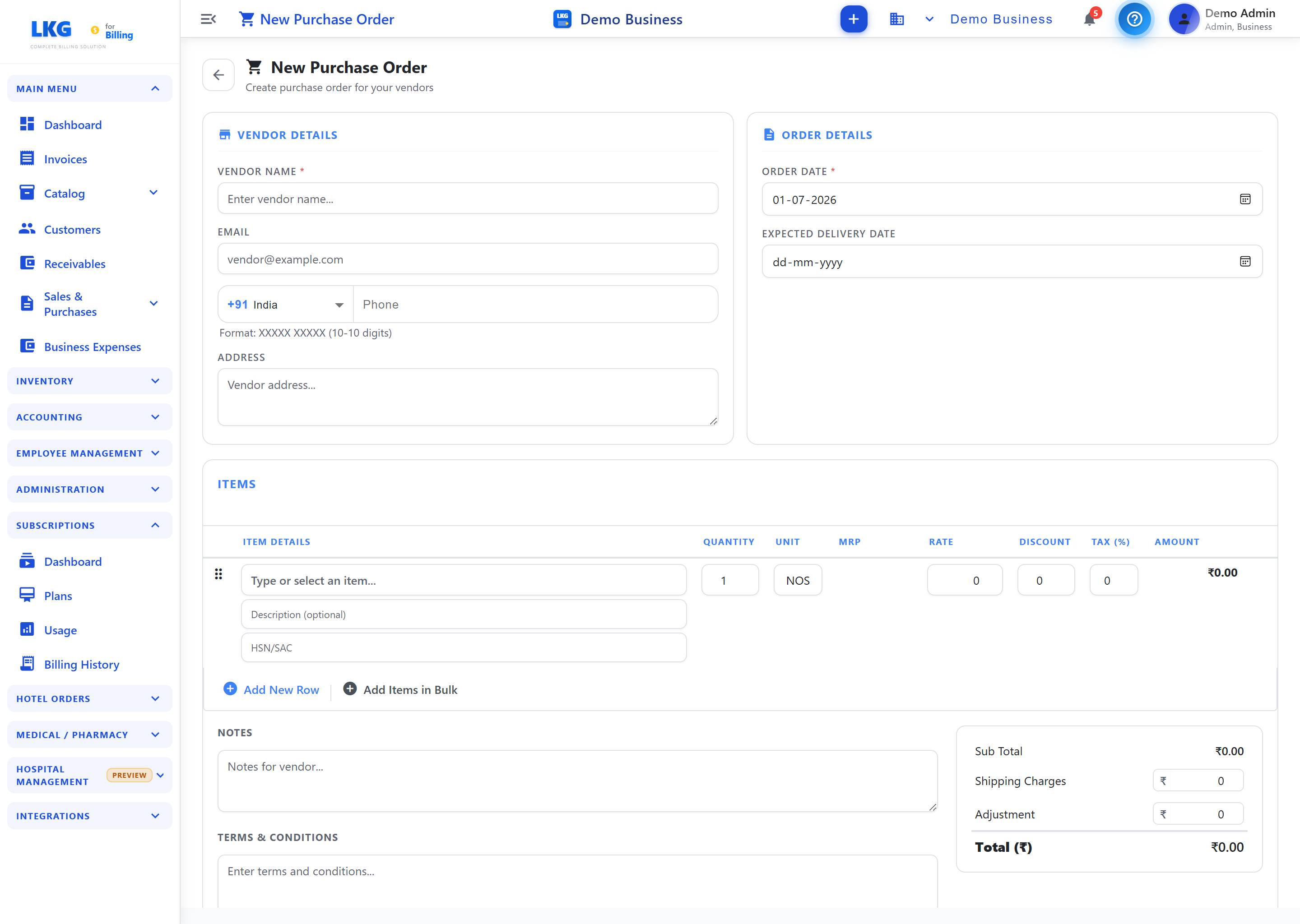The image size is (1300, 924).
Task: Click the Plans sidebar icon
Action: 27,595
